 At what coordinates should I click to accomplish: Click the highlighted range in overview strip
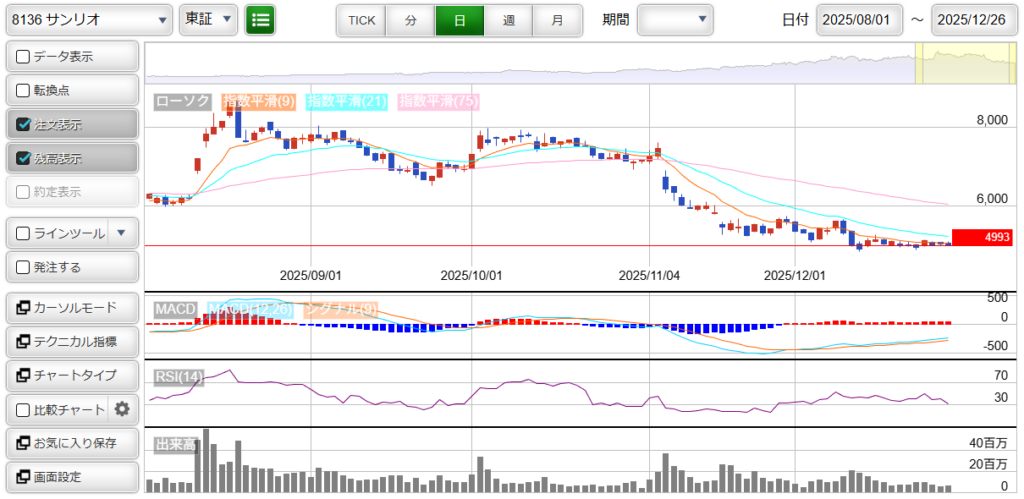(962, 64)
